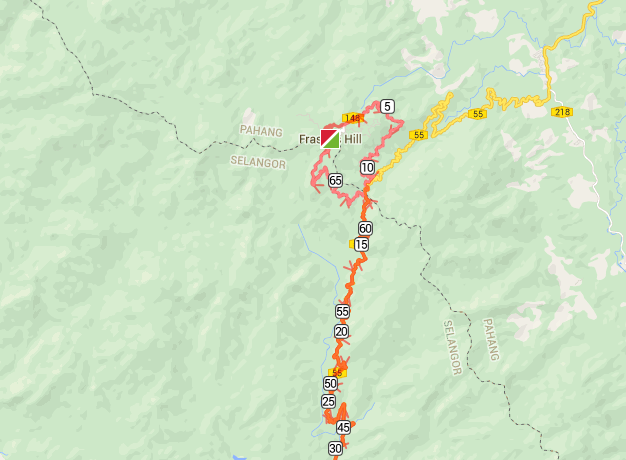Click the red-green start/finish flag marker
Viewport: 626px width, 460px height.
tap(330, 139)
